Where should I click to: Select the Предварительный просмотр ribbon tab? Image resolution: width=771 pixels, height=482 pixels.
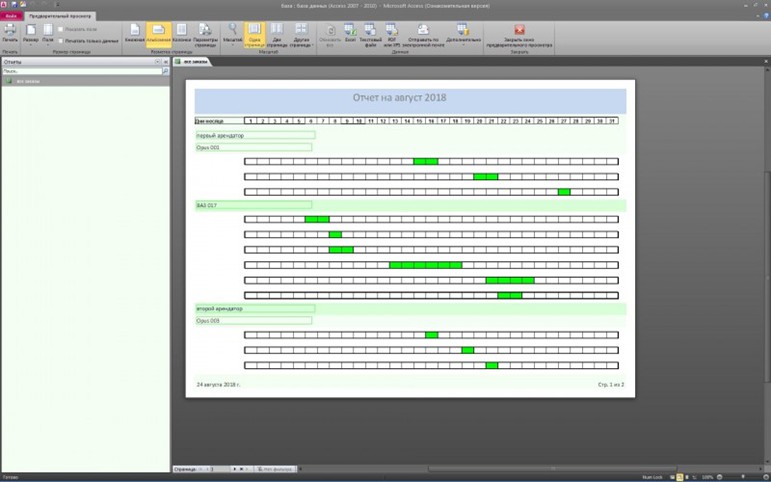click(60, 16)
